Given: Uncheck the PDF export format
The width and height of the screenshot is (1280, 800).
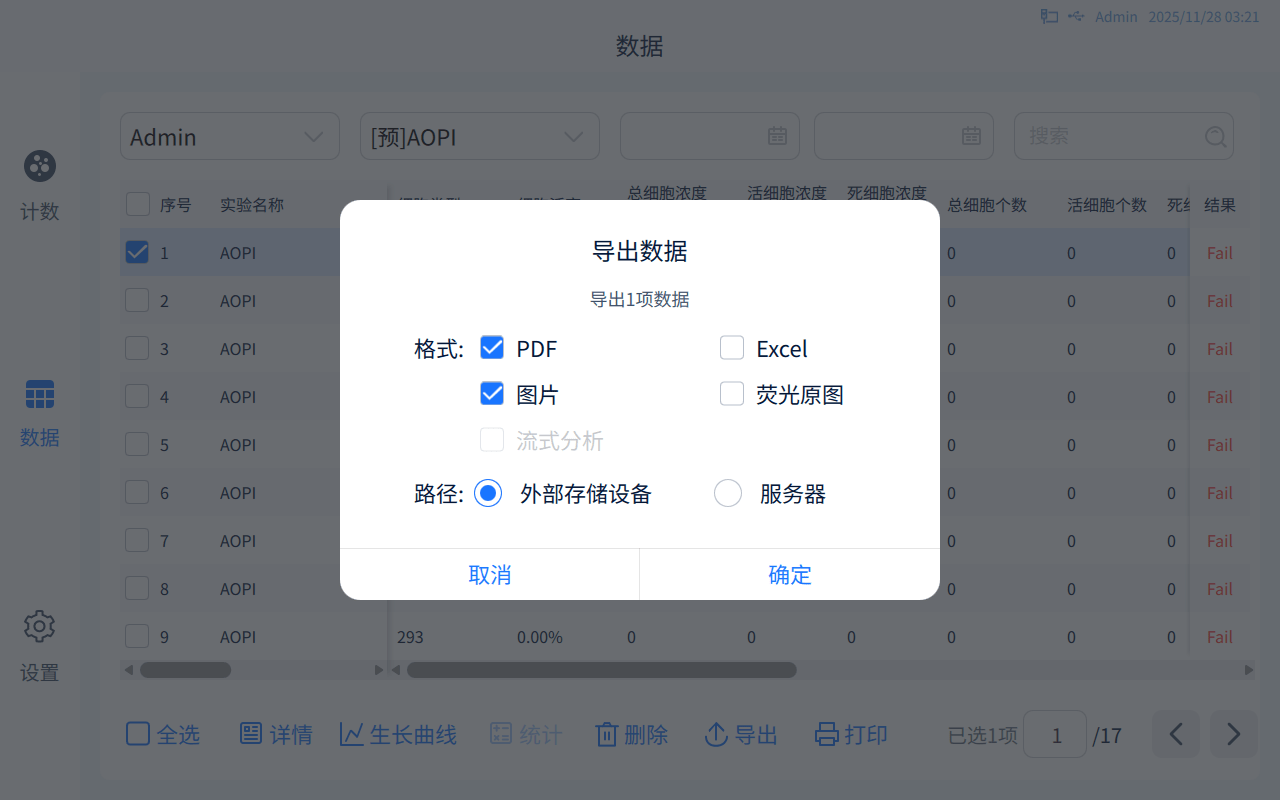Looking at the screenshot, I should point(492,347).
